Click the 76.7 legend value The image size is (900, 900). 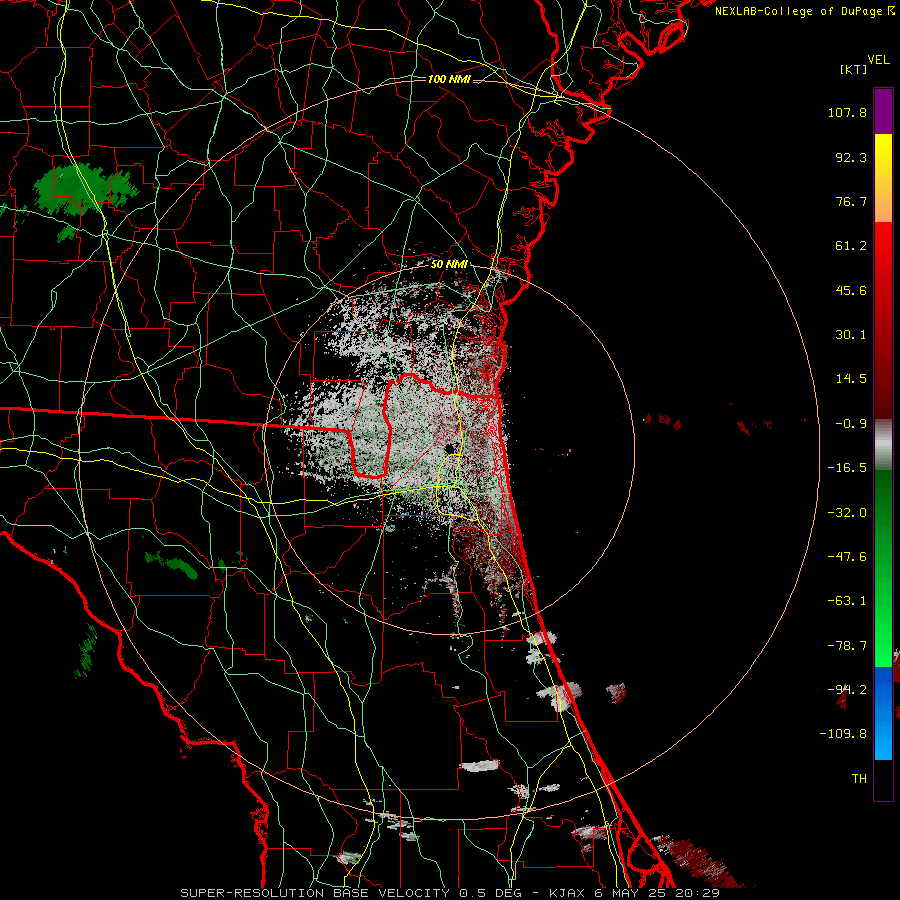click(851, 201)
